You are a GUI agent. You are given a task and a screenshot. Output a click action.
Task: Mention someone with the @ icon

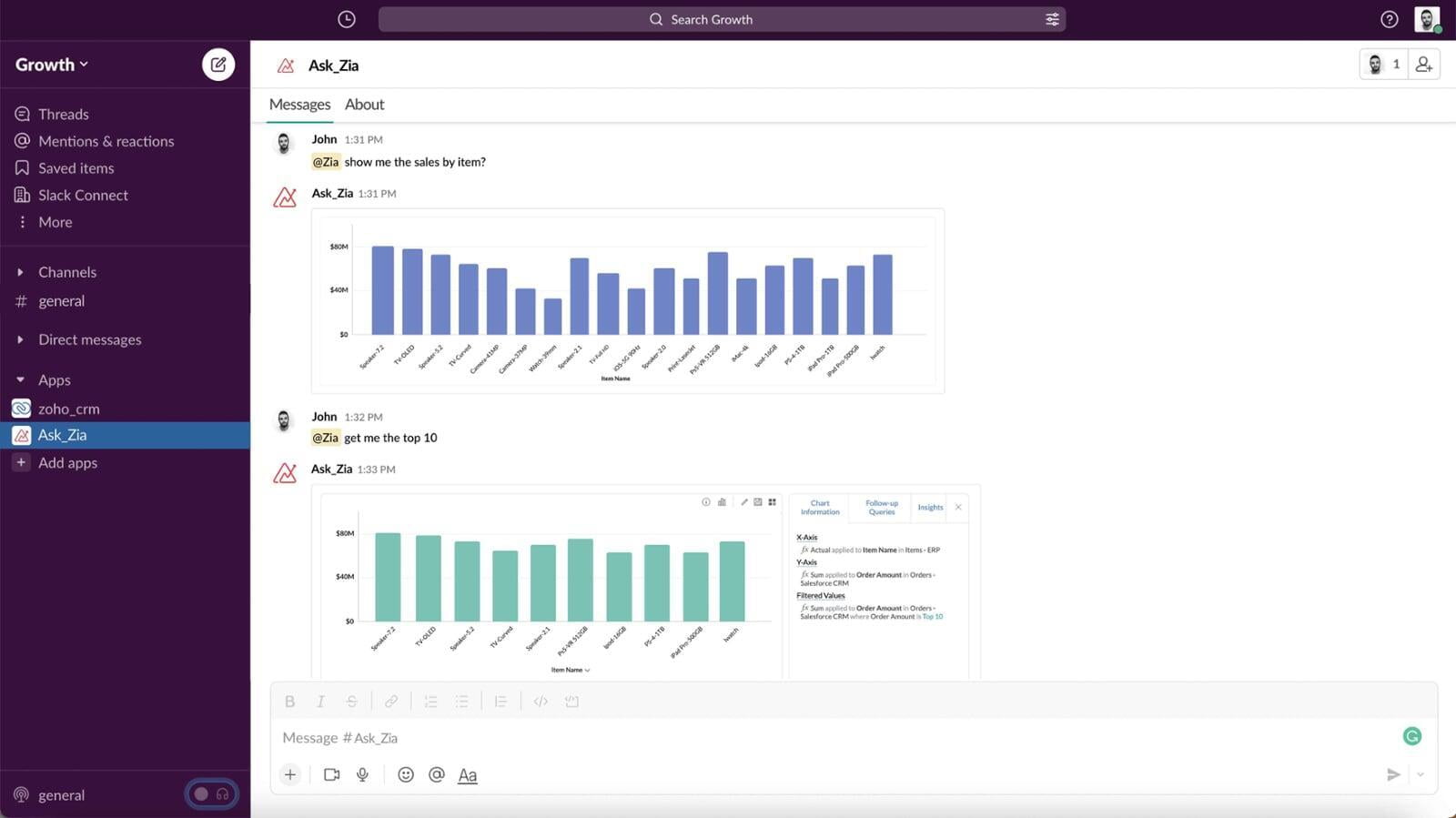coord(437,775)
